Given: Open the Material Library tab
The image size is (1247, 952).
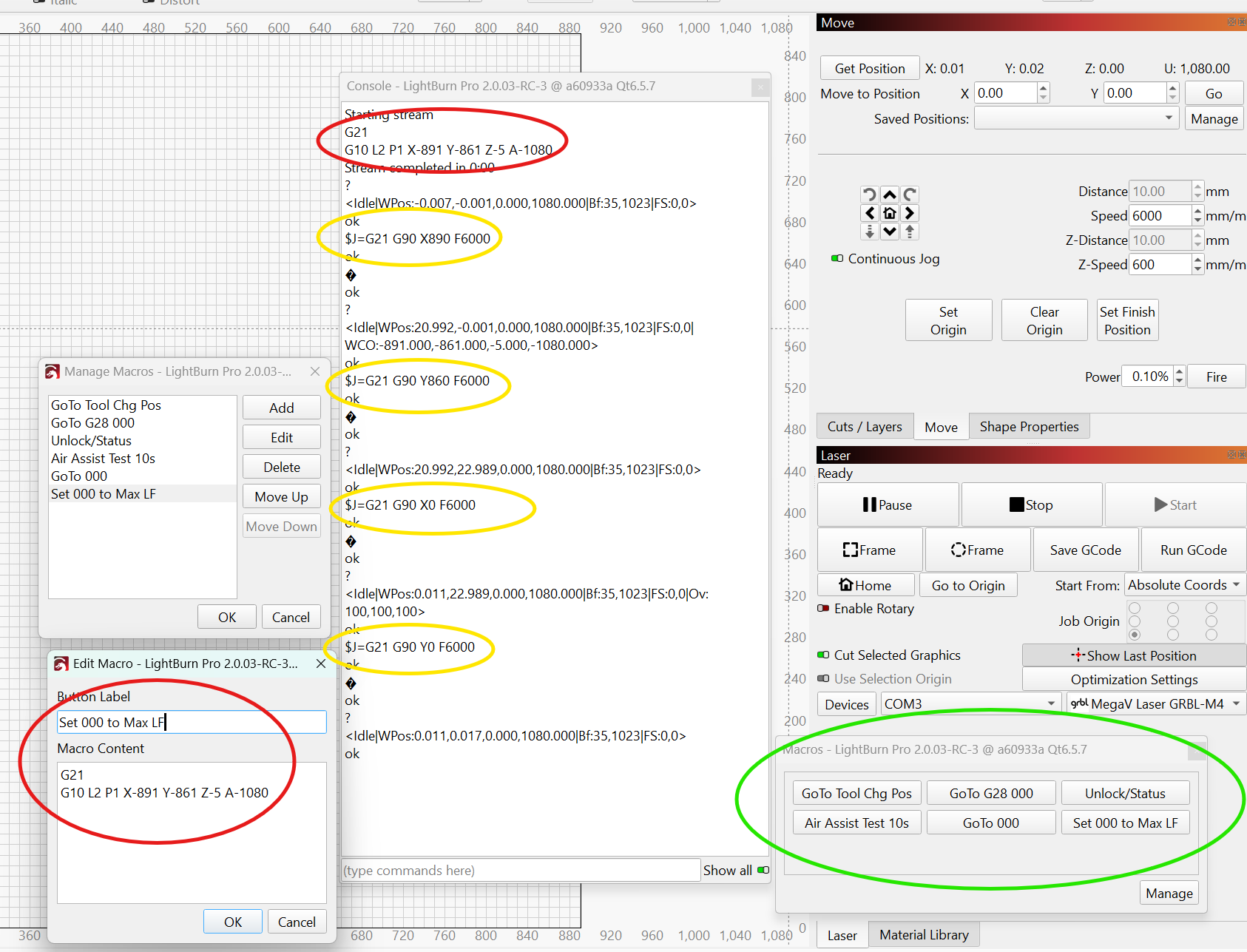Looking at the screenshot, I should coord(924,935).
